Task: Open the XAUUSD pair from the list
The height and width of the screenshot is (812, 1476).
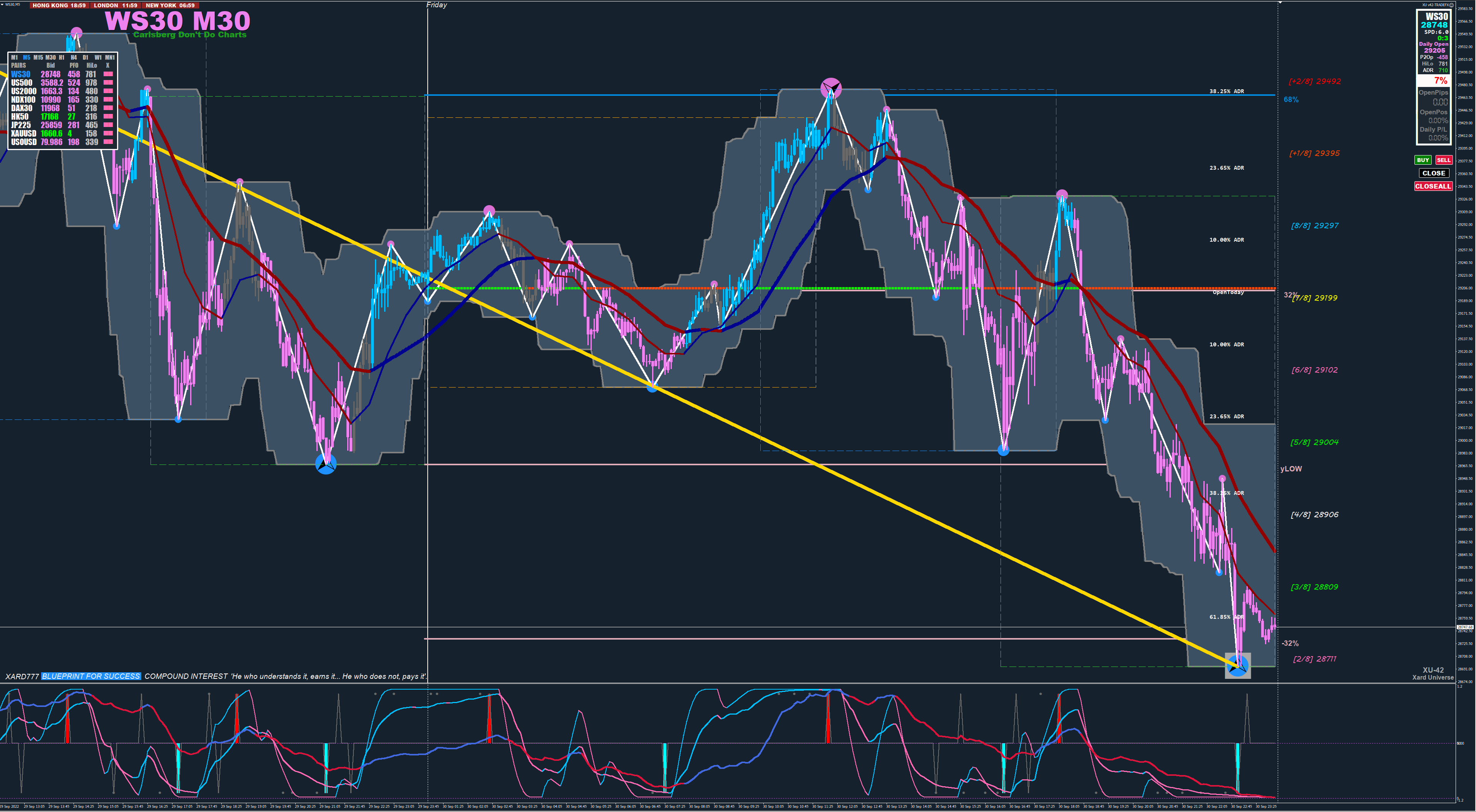Action: click(x=23, y=134)
